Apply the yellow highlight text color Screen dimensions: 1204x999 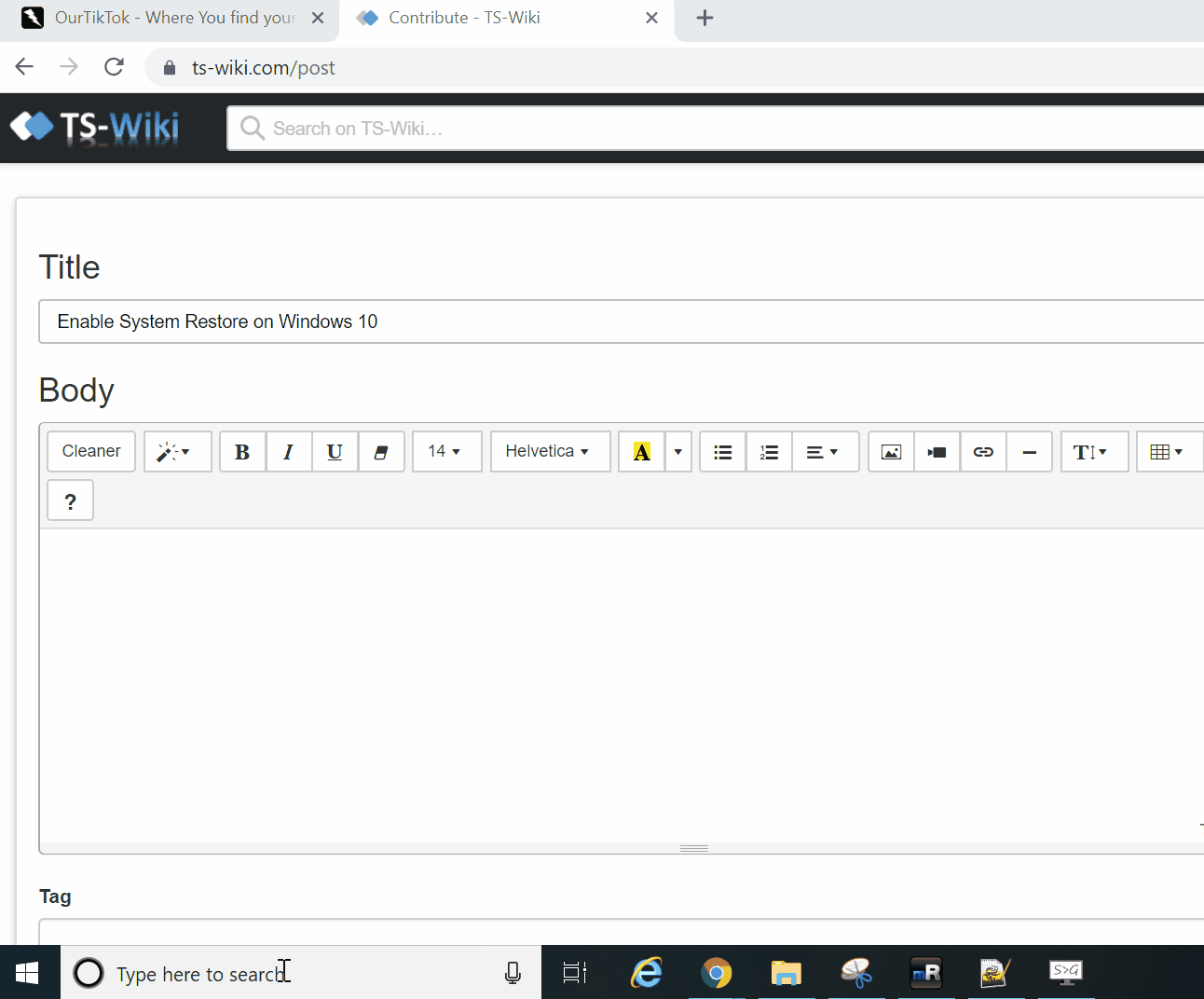pos(642,452)
